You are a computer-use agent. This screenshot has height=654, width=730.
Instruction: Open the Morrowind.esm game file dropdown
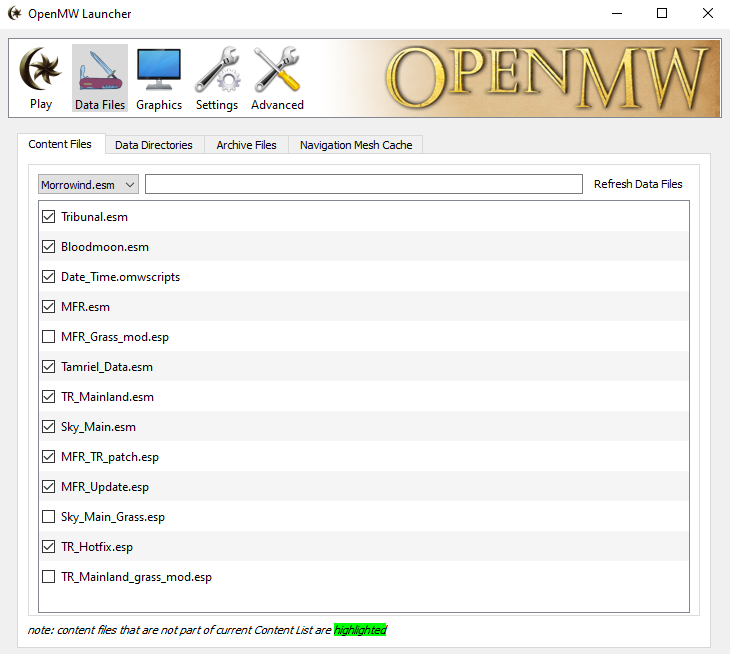[88, 184]
